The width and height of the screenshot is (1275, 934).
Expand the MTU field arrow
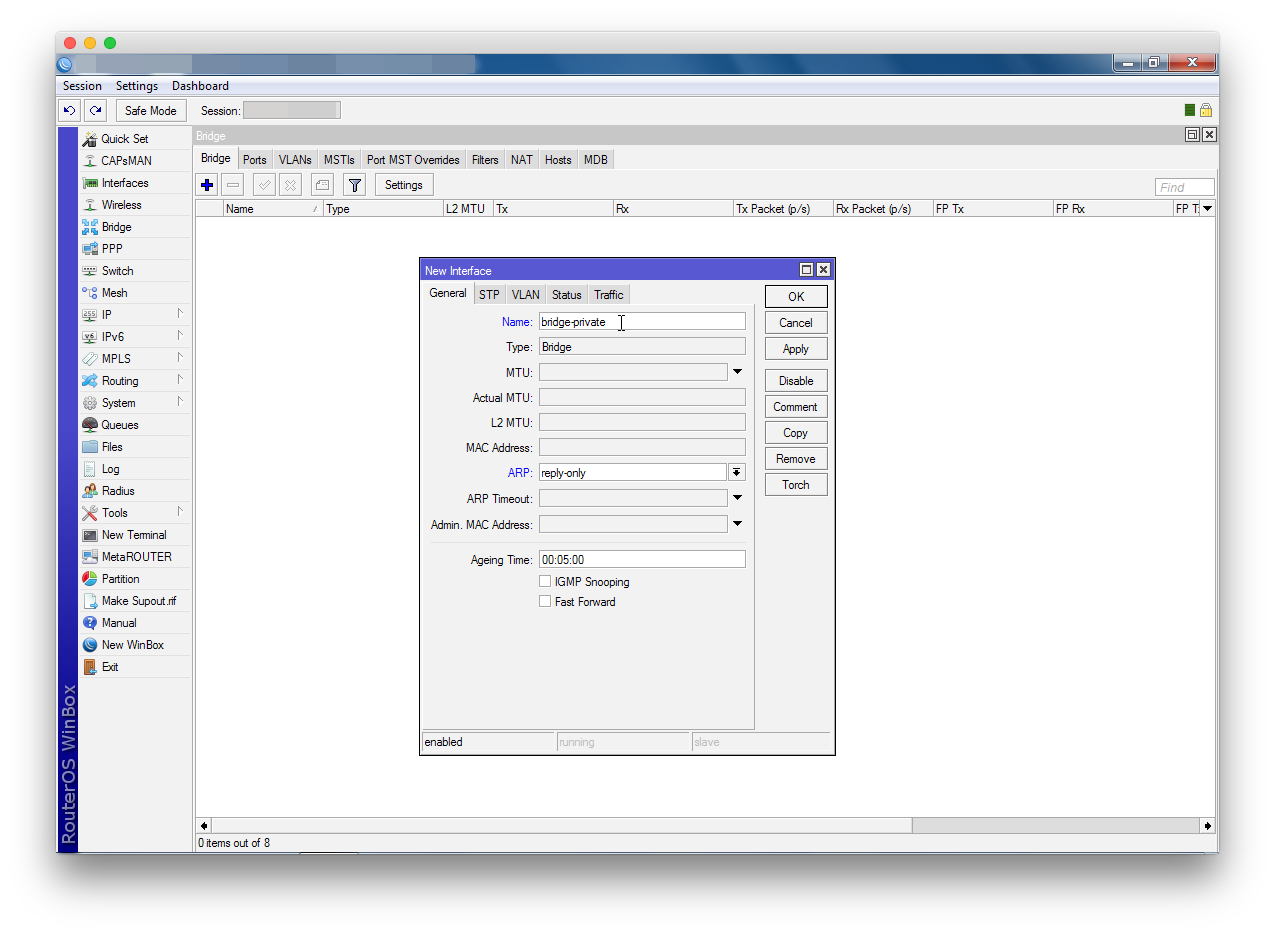(x=737, y=372)
